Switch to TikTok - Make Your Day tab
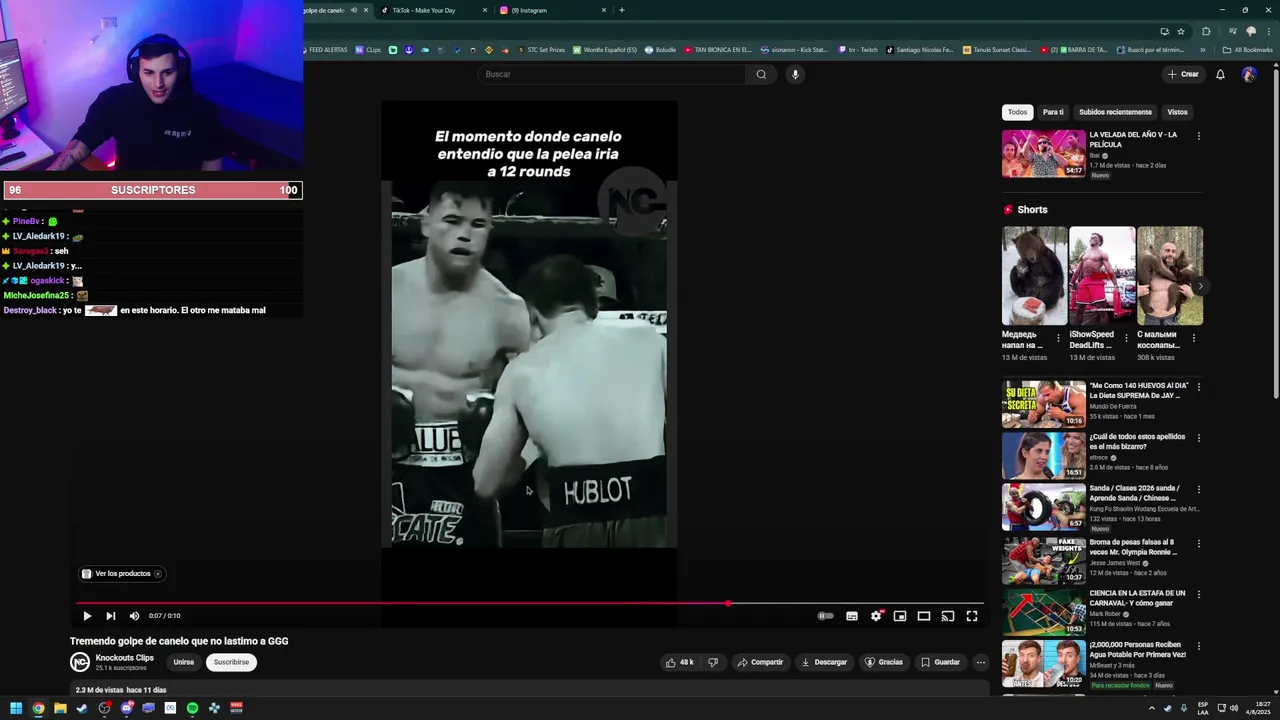The height and width of the screenshot is (720, 1280). coord(434,10)
